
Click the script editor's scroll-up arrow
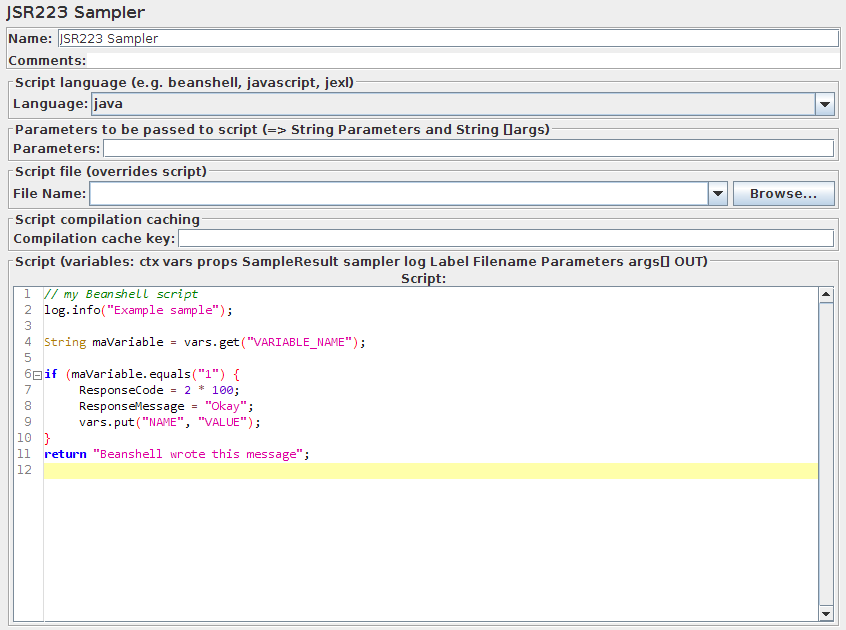tap(826, 293)
